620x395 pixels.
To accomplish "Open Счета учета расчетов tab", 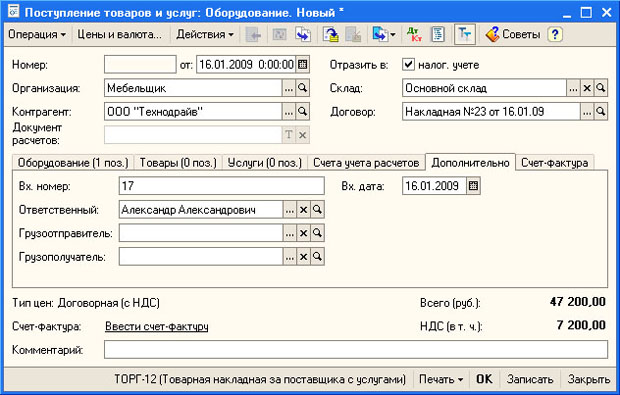I will coord(366,163).
